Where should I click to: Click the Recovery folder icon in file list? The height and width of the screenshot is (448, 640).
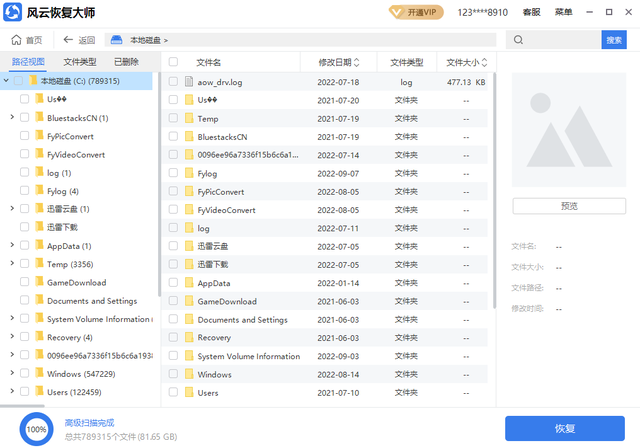(x=189, y=337)
